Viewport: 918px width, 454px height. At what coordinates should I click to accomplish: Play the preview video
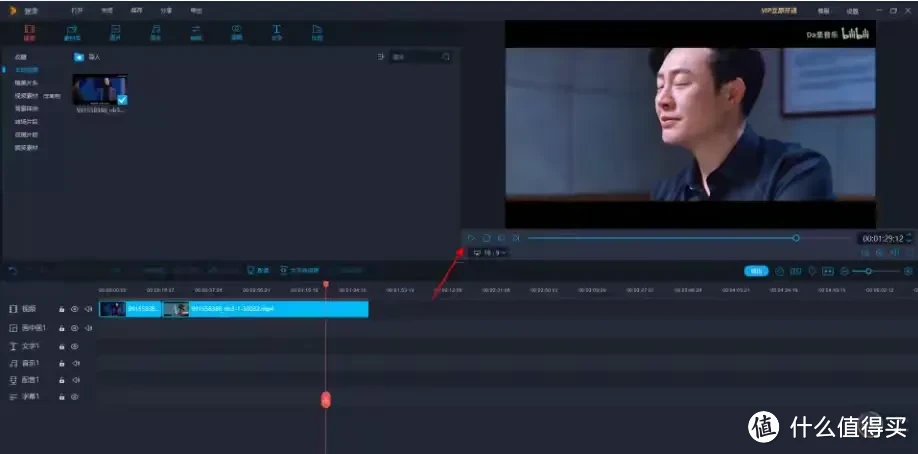point(471,238)
